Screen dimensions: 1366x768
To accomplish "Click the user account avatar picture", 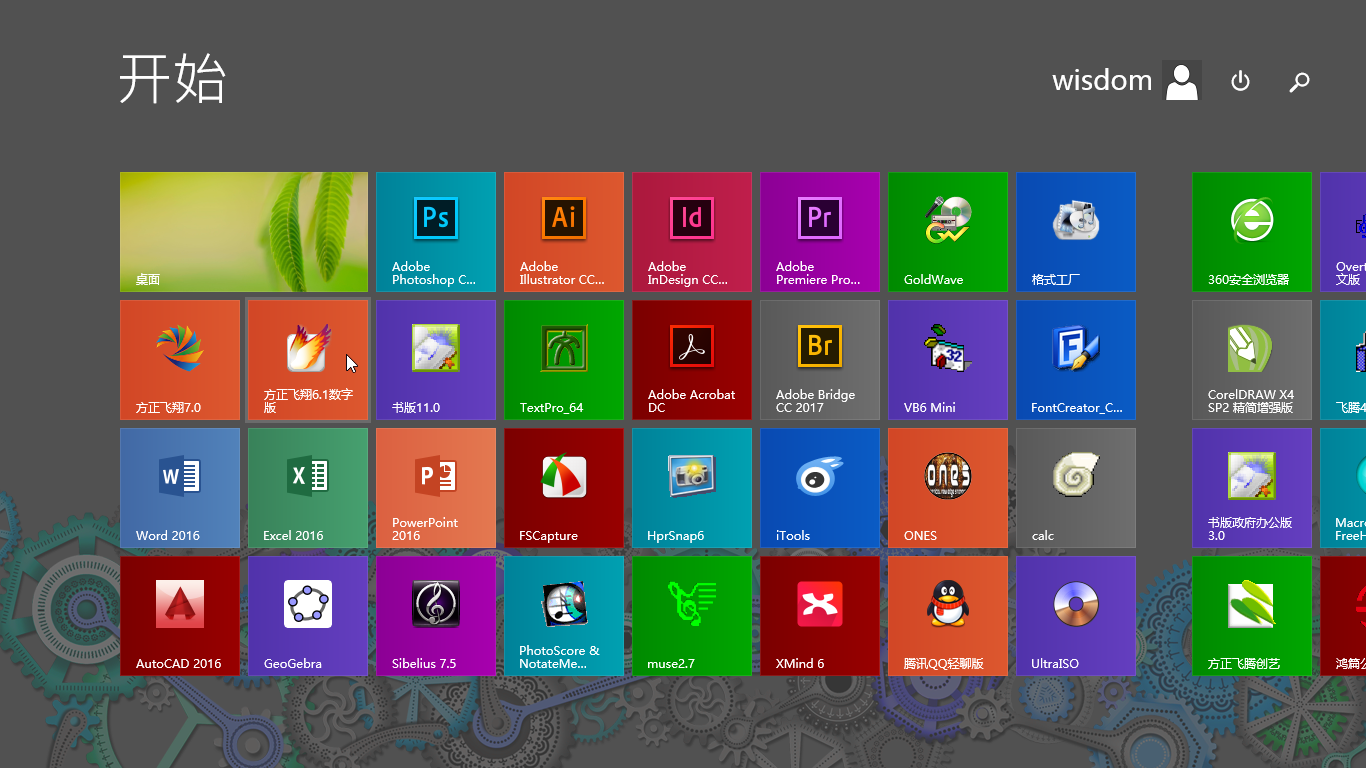I will point(1182,81).
